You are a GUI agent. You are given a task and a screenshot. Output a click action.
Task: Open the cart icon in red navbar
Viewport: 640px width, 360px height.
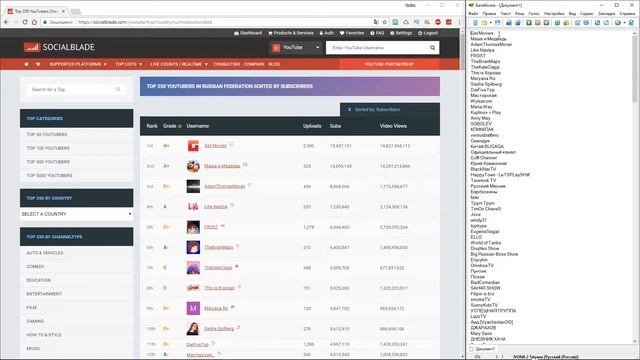click(38, 64)
